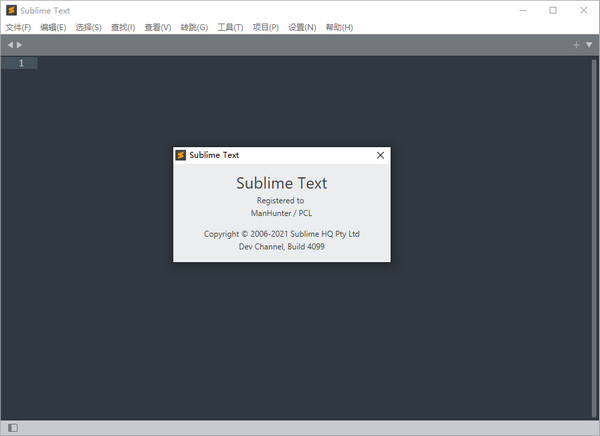Open the 设置(N) menu
The height and width of the screenshot is (436, 600).
coord(302,27)
